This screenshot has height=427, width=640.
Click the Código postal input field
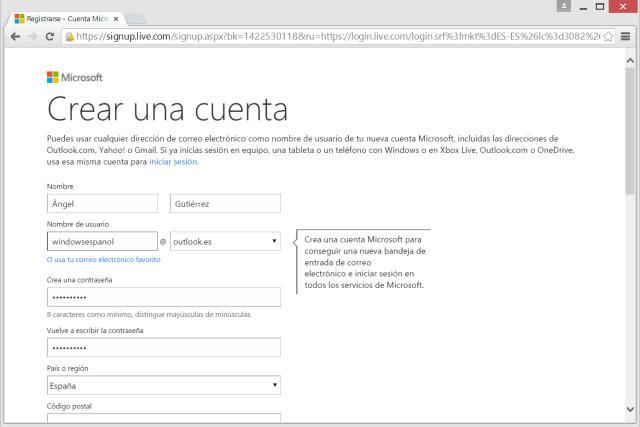tap(164, 418)
